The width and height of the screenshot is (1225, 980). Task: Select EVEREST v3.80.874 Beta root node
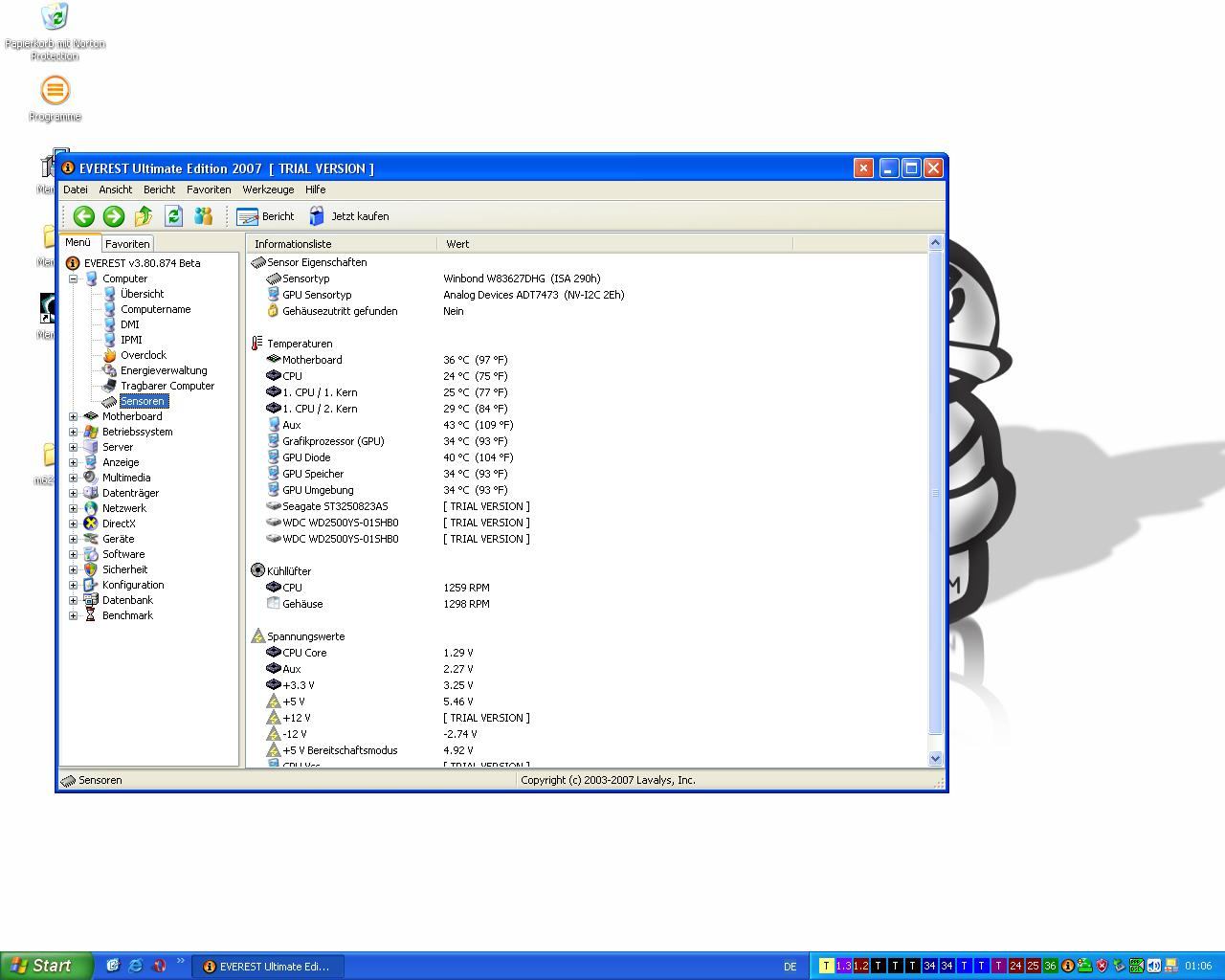pyautogui.click(x=142, y=263)
